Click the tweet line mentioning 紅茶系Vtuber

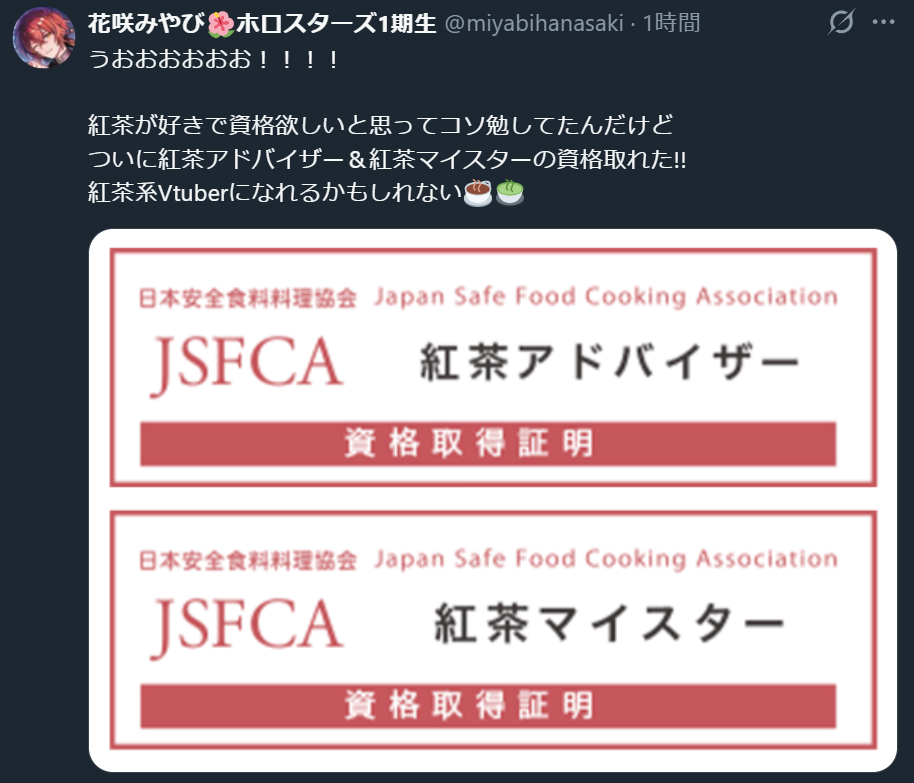(306, 192)
